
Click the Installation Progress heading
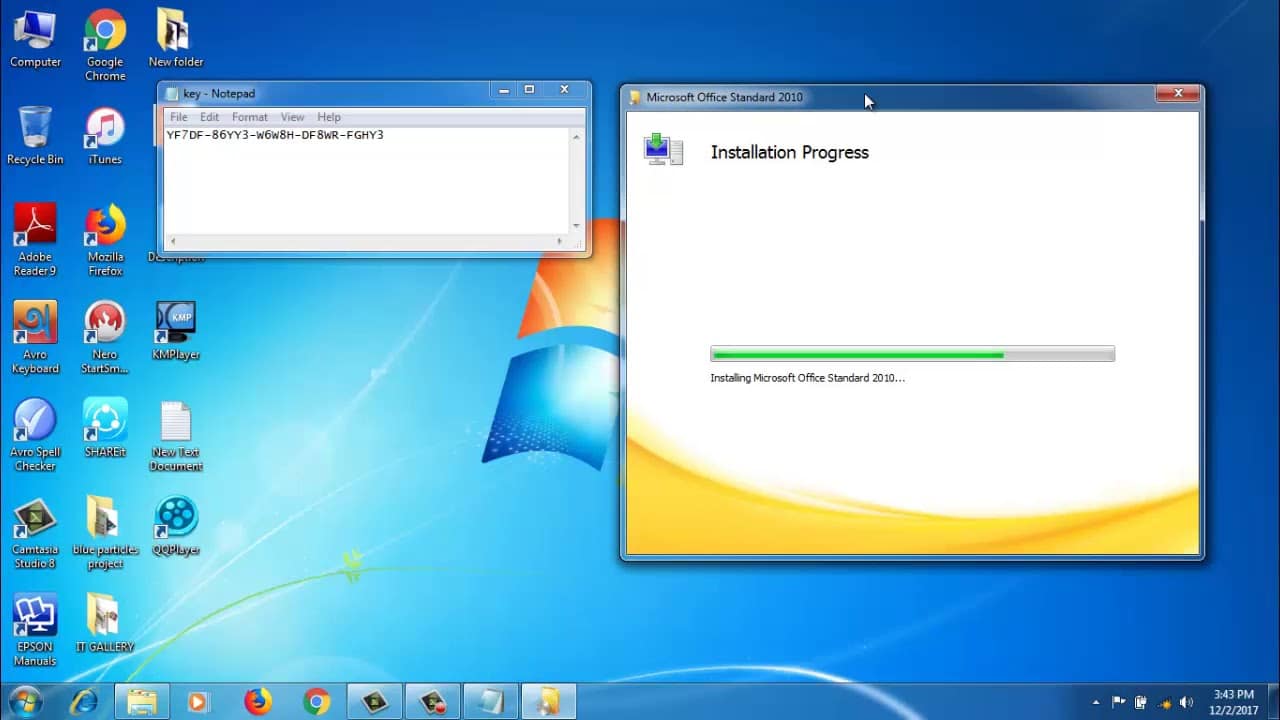coord(789,152)
